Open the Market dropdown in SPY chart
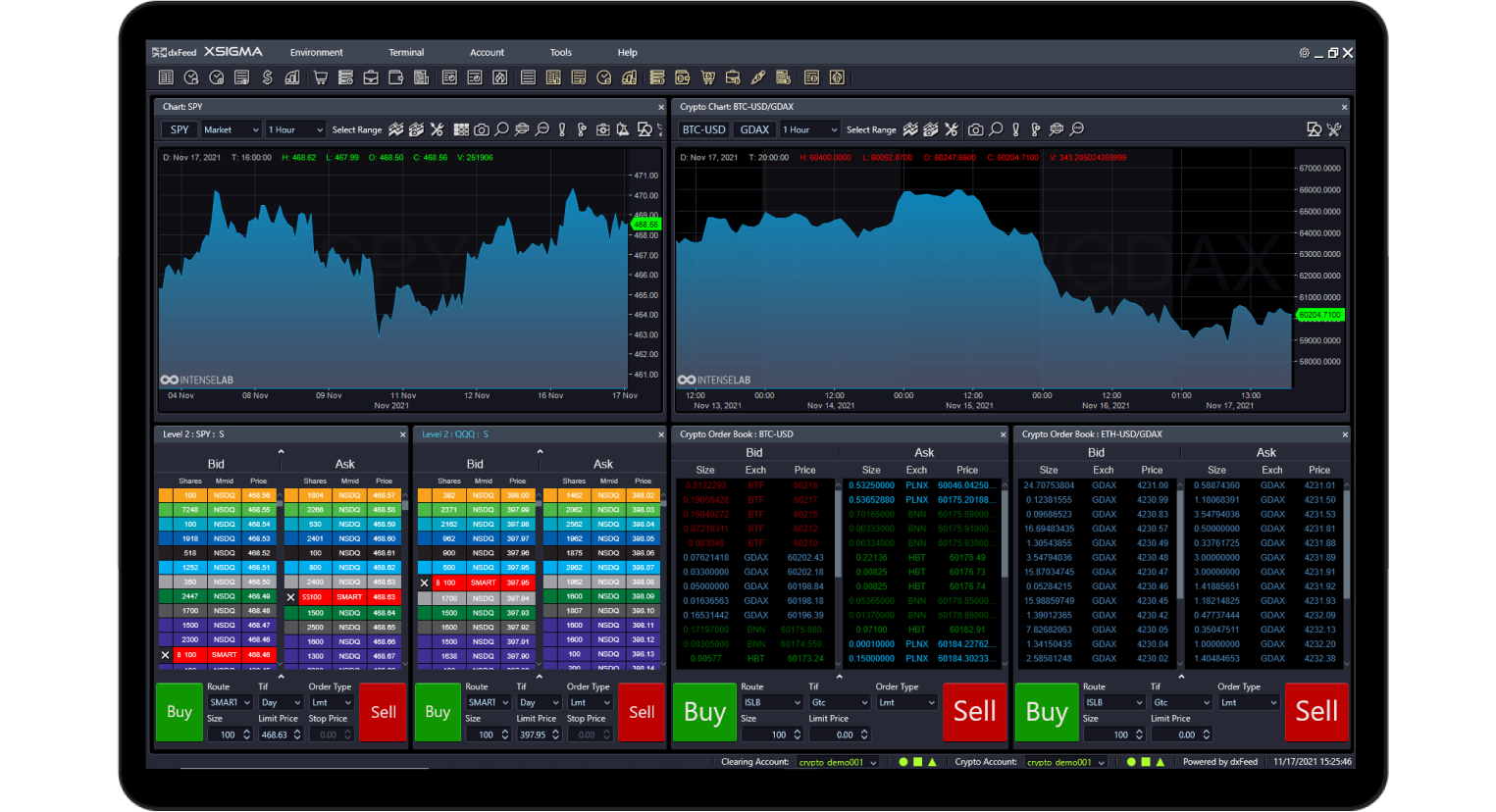This screenshot has width=1496, height=812. pyautogui.click(x=232, y=129)
